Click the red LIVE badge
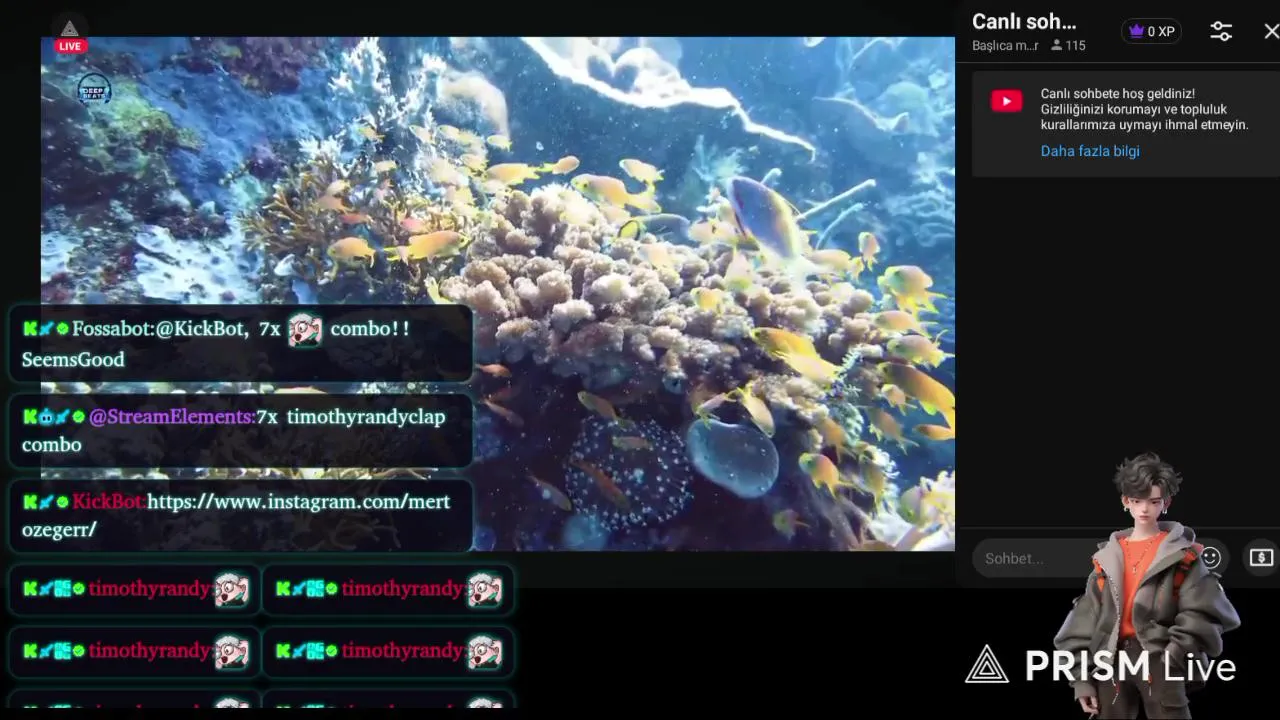This screenshot has width=1280, height=720. 70,46
